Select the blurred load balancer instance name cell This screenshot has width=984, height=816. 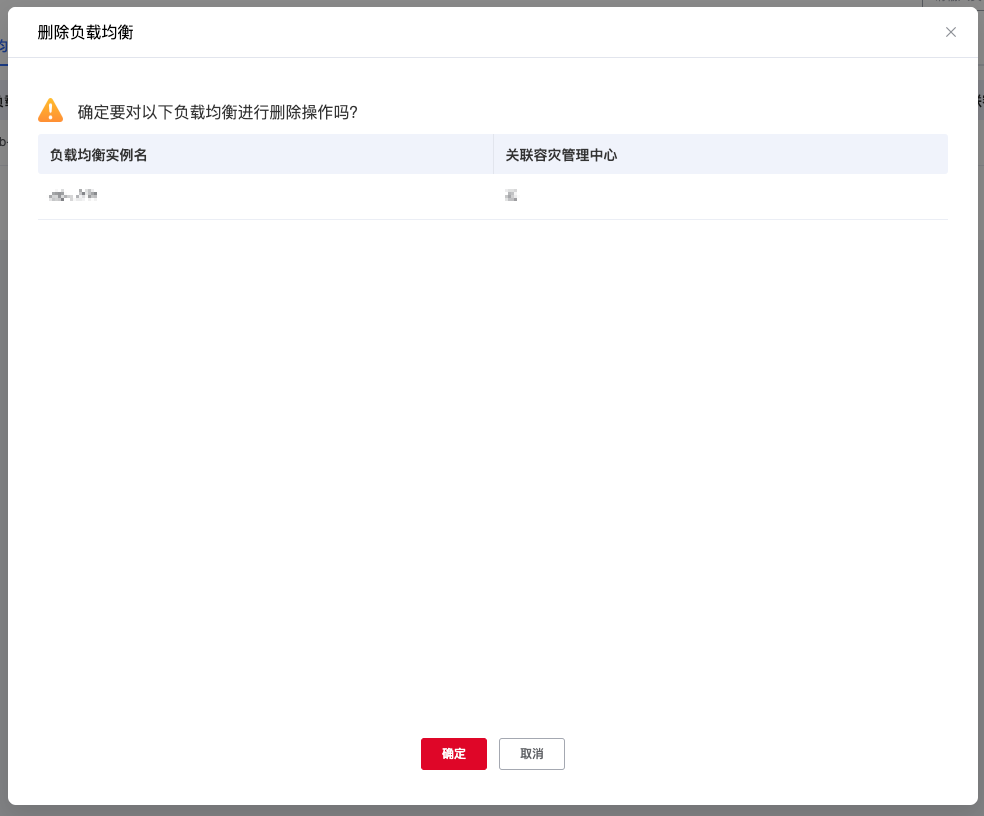(x=73, y=196)
